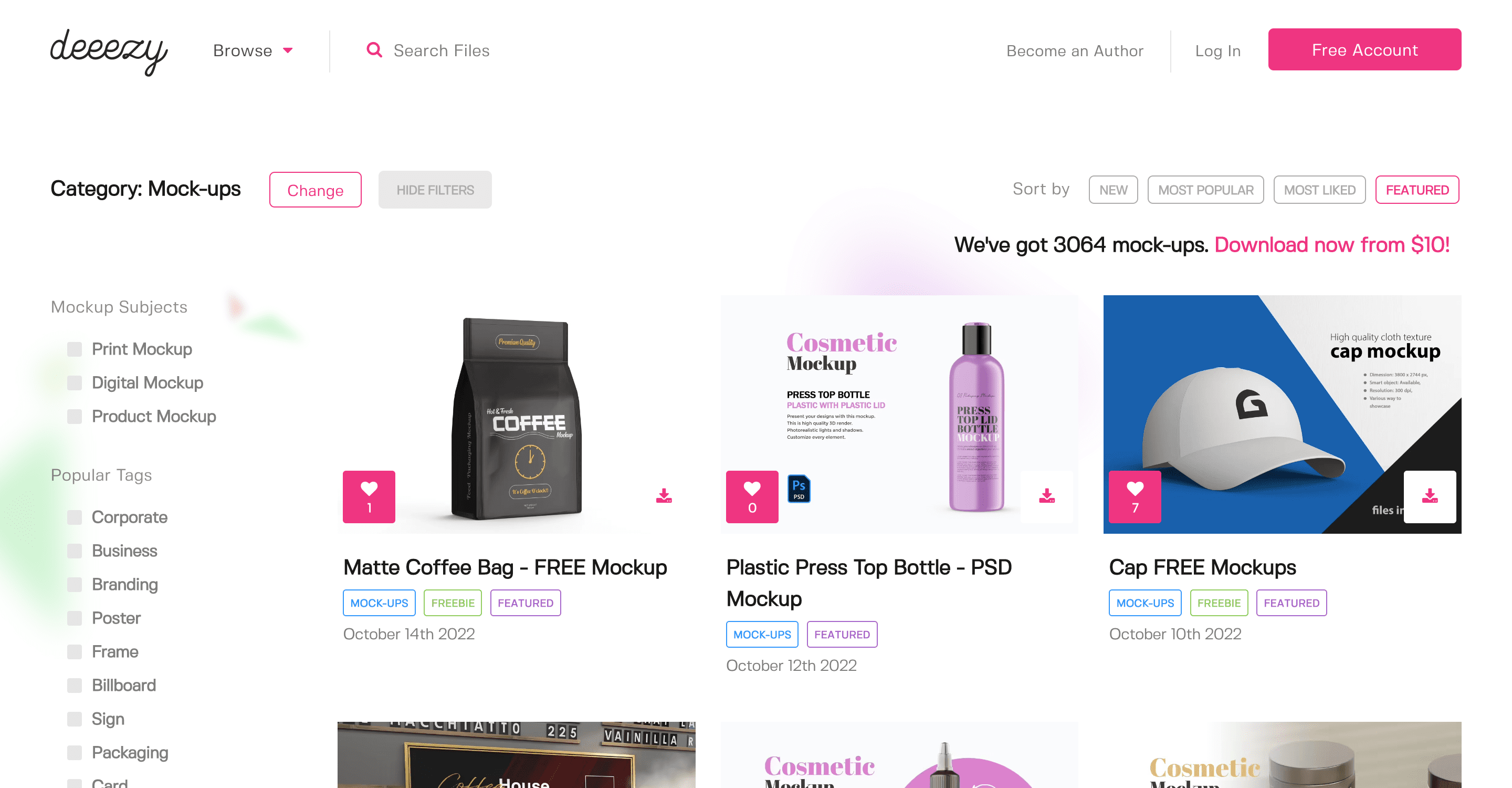
Task: Open the Browse dropdown menu
Action: [253, 50]
